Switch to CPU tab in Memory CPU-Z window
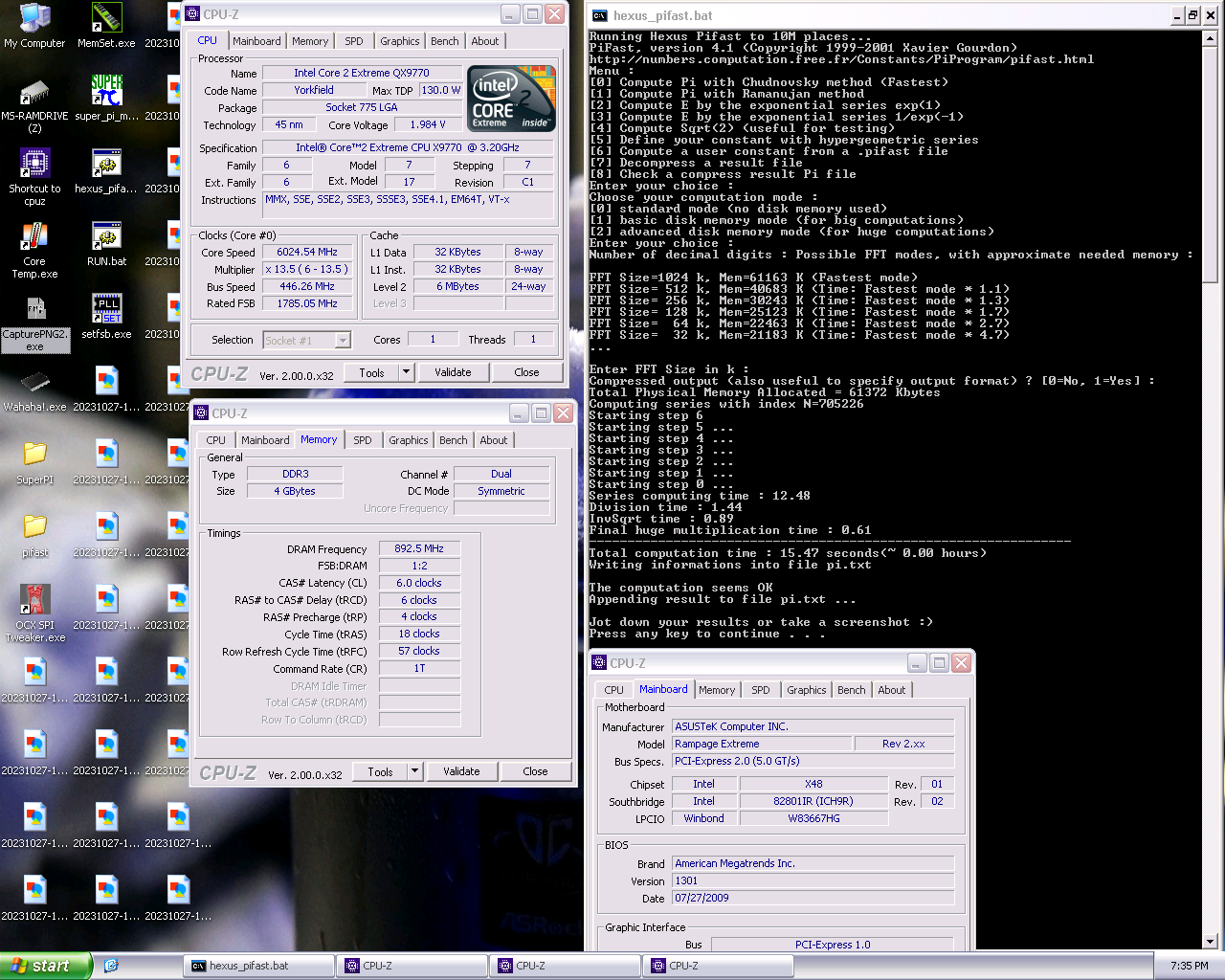1225x980 pixels. [216, 440]
